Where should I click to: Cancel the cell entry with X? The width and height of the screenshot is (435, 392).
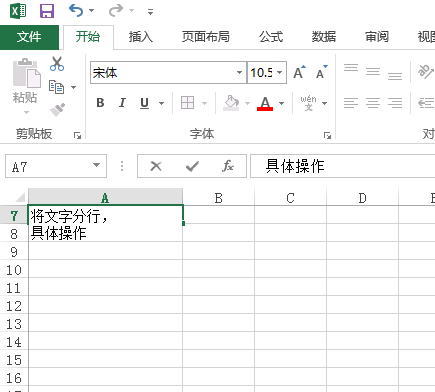pos(156,166)
